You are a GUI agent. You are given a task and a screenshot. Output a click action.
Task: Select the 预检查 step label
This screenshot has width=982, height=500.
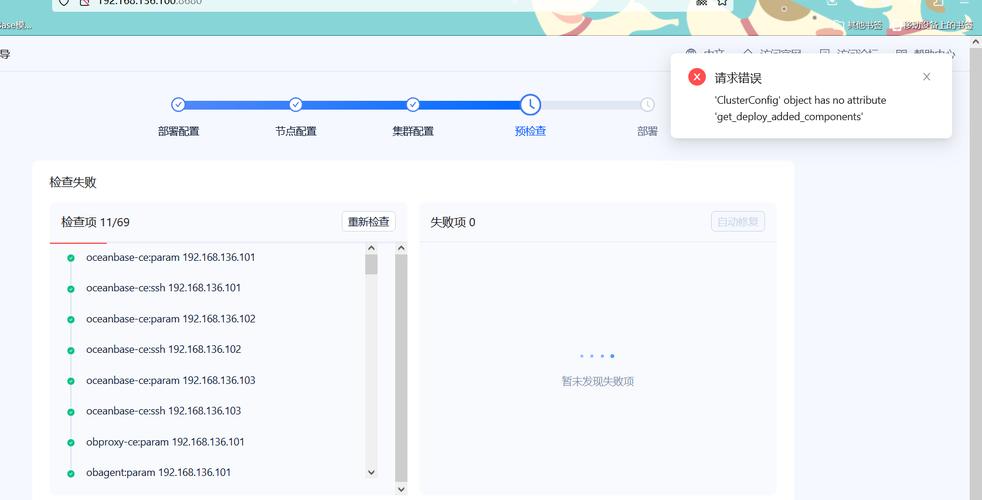coord(530,131)
